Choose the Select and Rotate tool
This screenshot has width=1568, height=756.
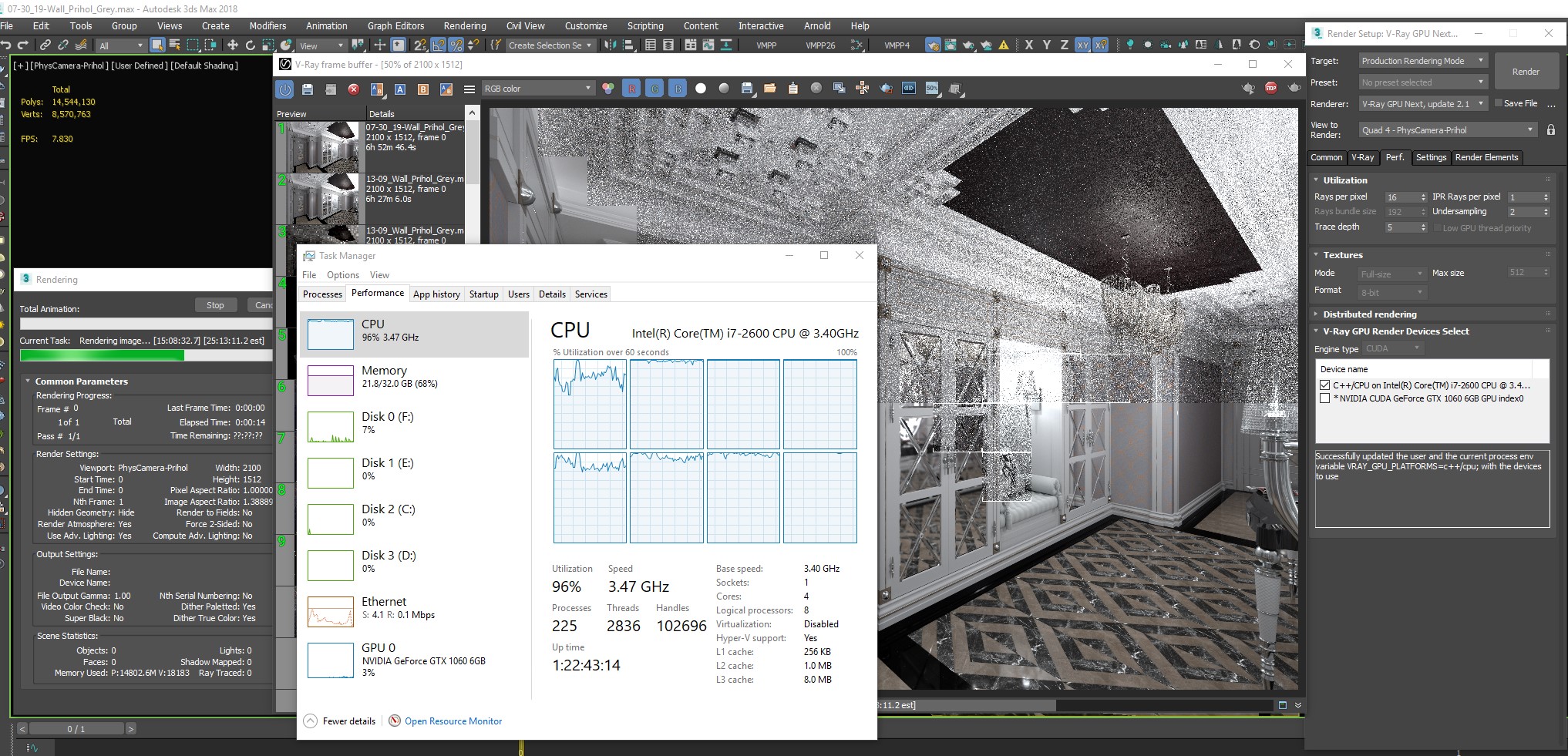point(251,45)
